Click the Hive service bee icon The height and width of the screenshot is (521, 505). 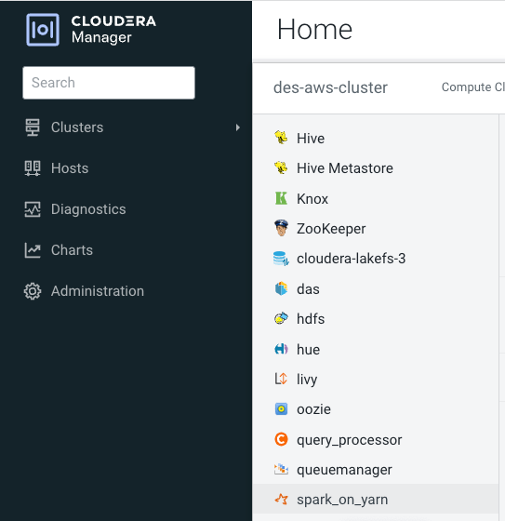[x=281, y=138]
